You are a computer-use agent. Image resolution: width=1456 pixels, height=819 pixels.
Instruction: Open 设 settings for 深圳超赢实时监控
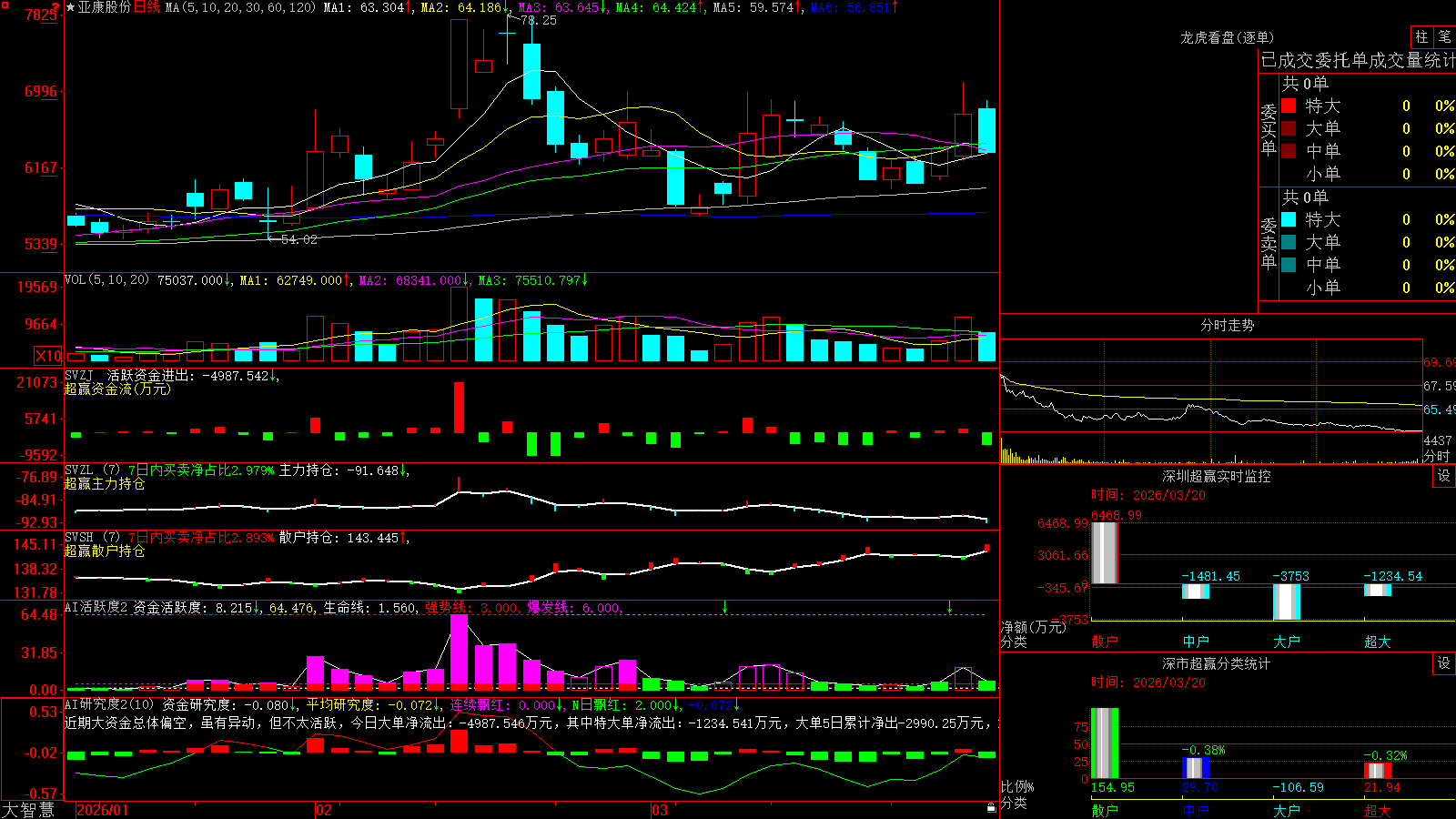pyautogui.click(x=1444, y=476)
